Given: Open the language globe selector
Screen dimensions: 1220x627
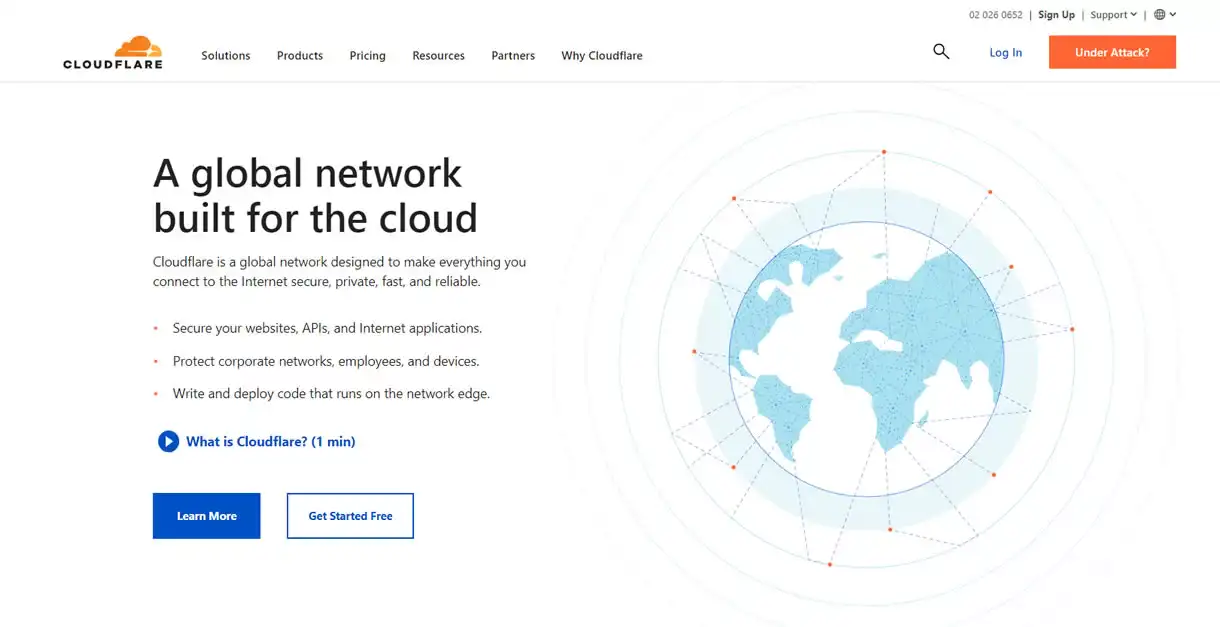Looking at the screenshot, I should point(1161,14).
